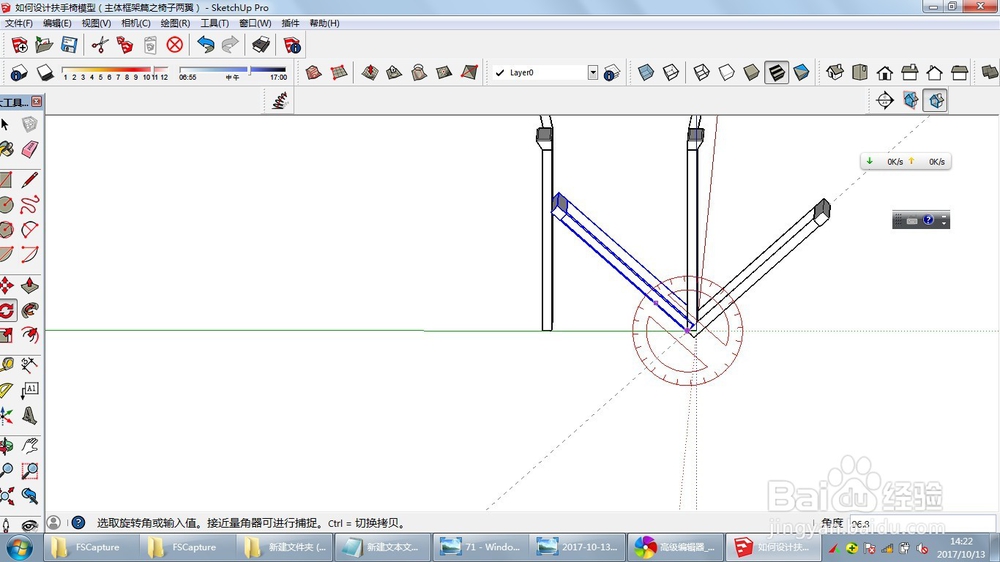The width and height of the screenshot is (1000, 562).
Task: Click the sandbox Smoove tool
Action: [x=369, y=73]
